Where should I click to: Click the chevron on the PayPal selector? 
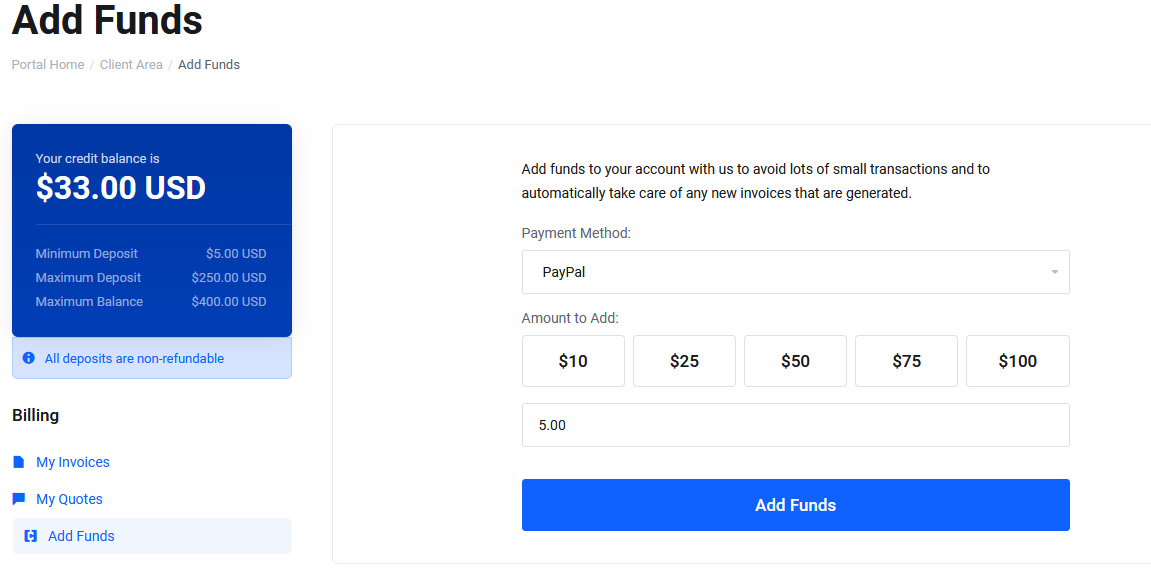pyautogui.click(x=1053, y=272)
